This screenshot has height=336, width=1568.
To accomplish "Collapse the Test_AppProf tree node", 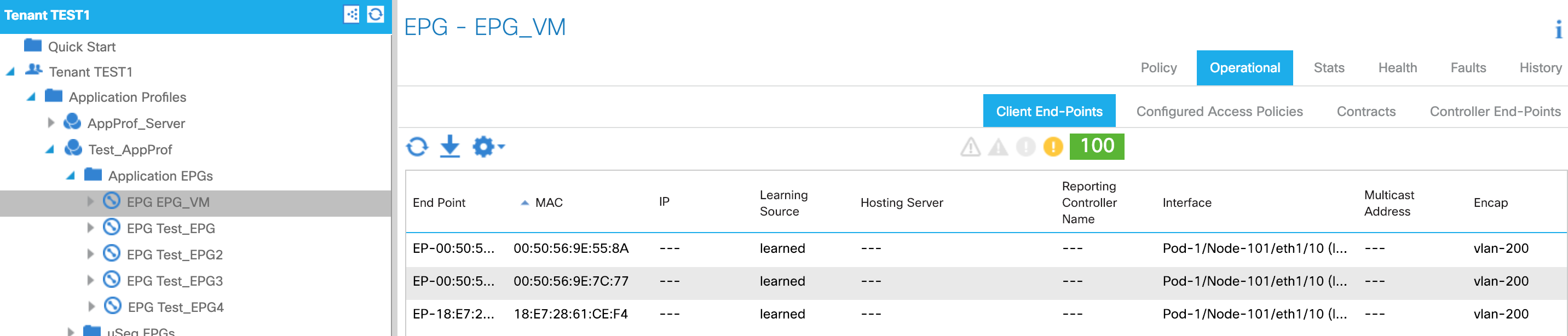I will pyautogui.click(x=50, y=150).
